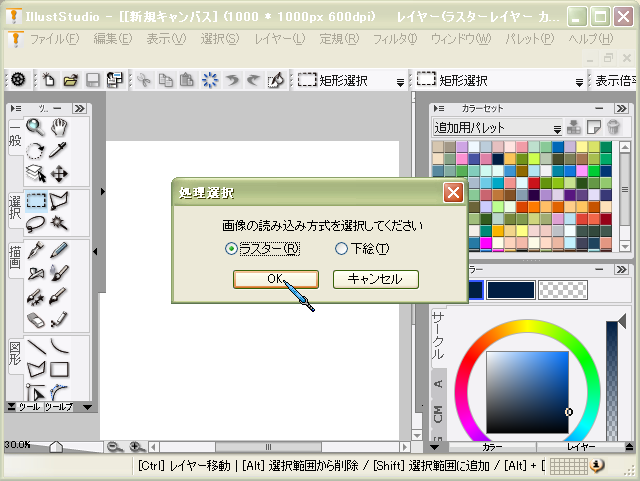Click the color set scrollbar down arrow

pos(625,246)
